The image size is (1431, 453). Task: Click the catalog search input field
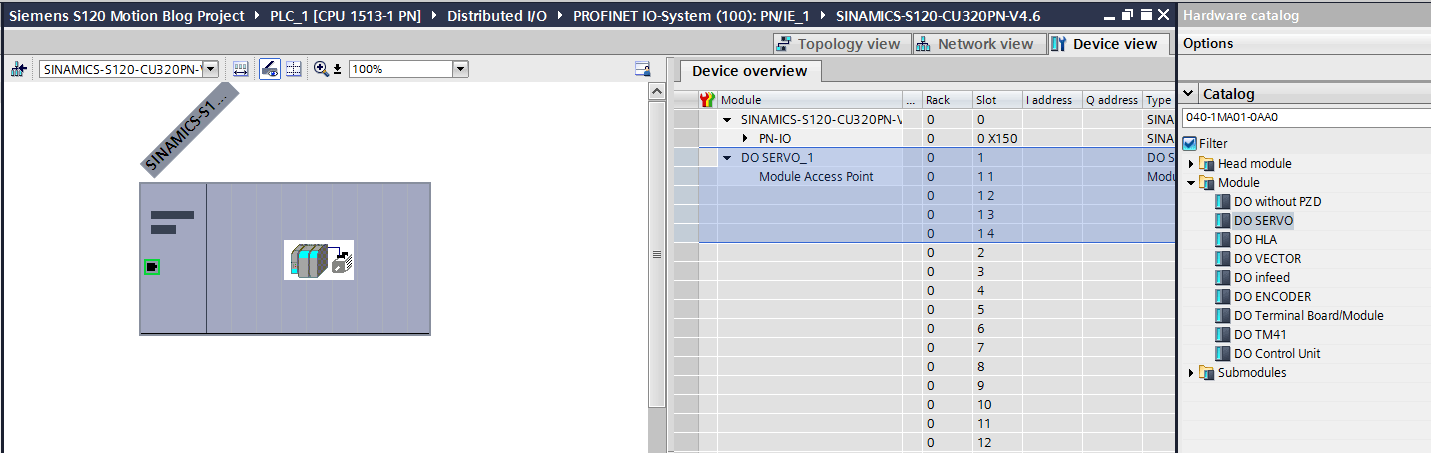[x=1305, y=117]
